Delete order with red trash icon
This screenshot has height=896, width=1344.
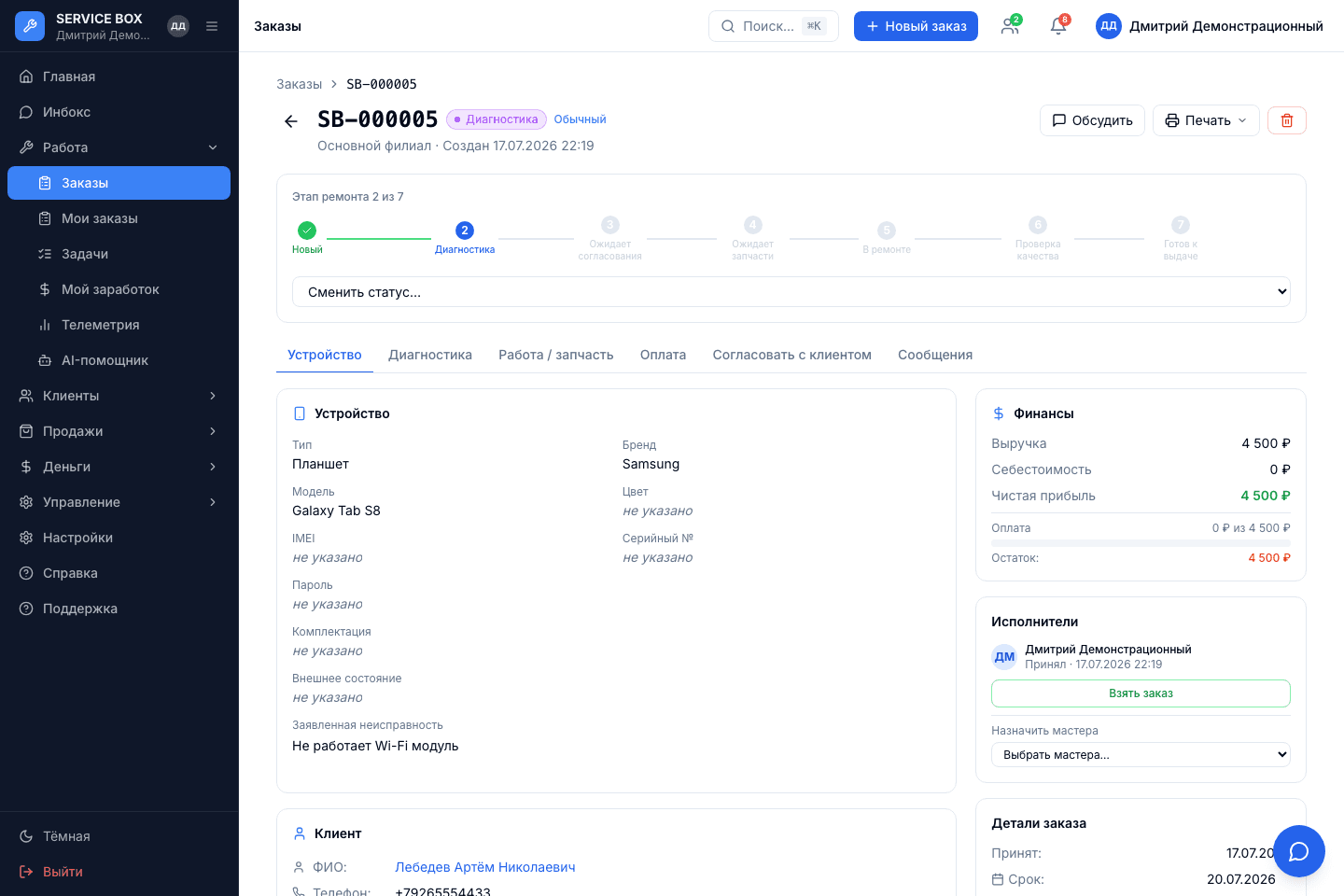tap(1287, 120)
